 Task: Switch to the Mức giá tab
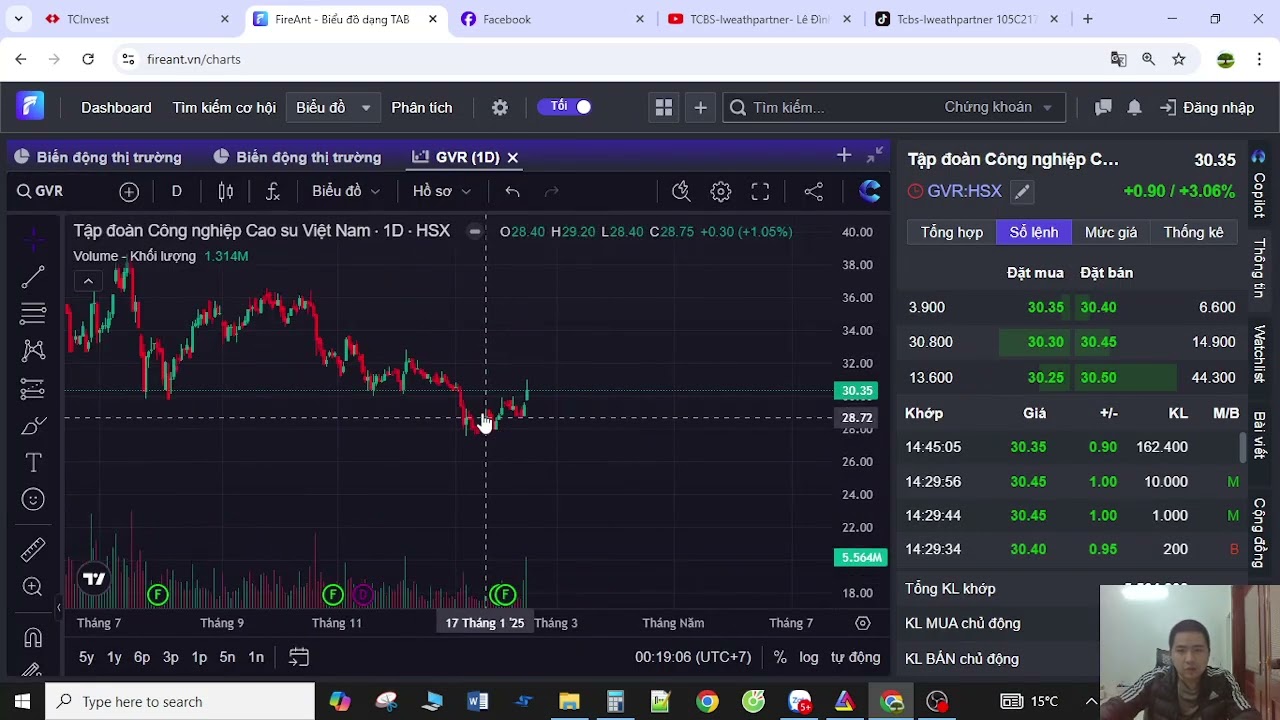(1111, 232)
